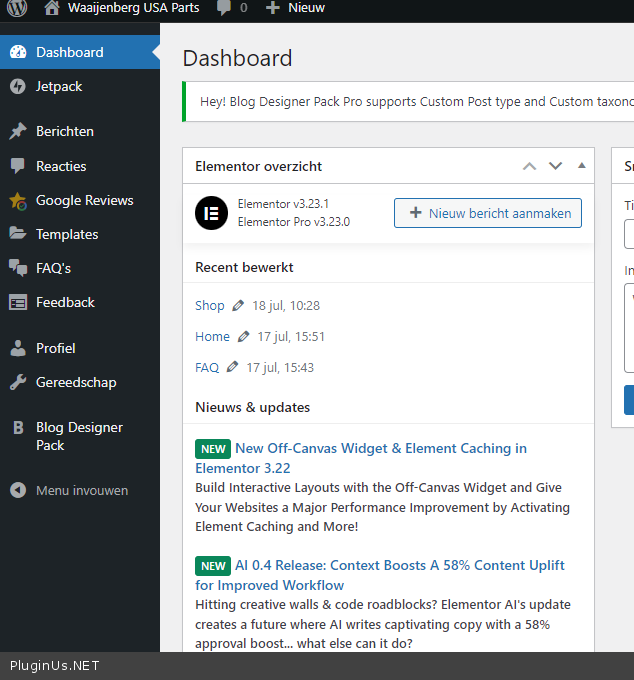Image resolution: width=634 pixels, height=680 pixels.
Task: Open Blog Designer Pack in sidebar
Action: (79, 436)
